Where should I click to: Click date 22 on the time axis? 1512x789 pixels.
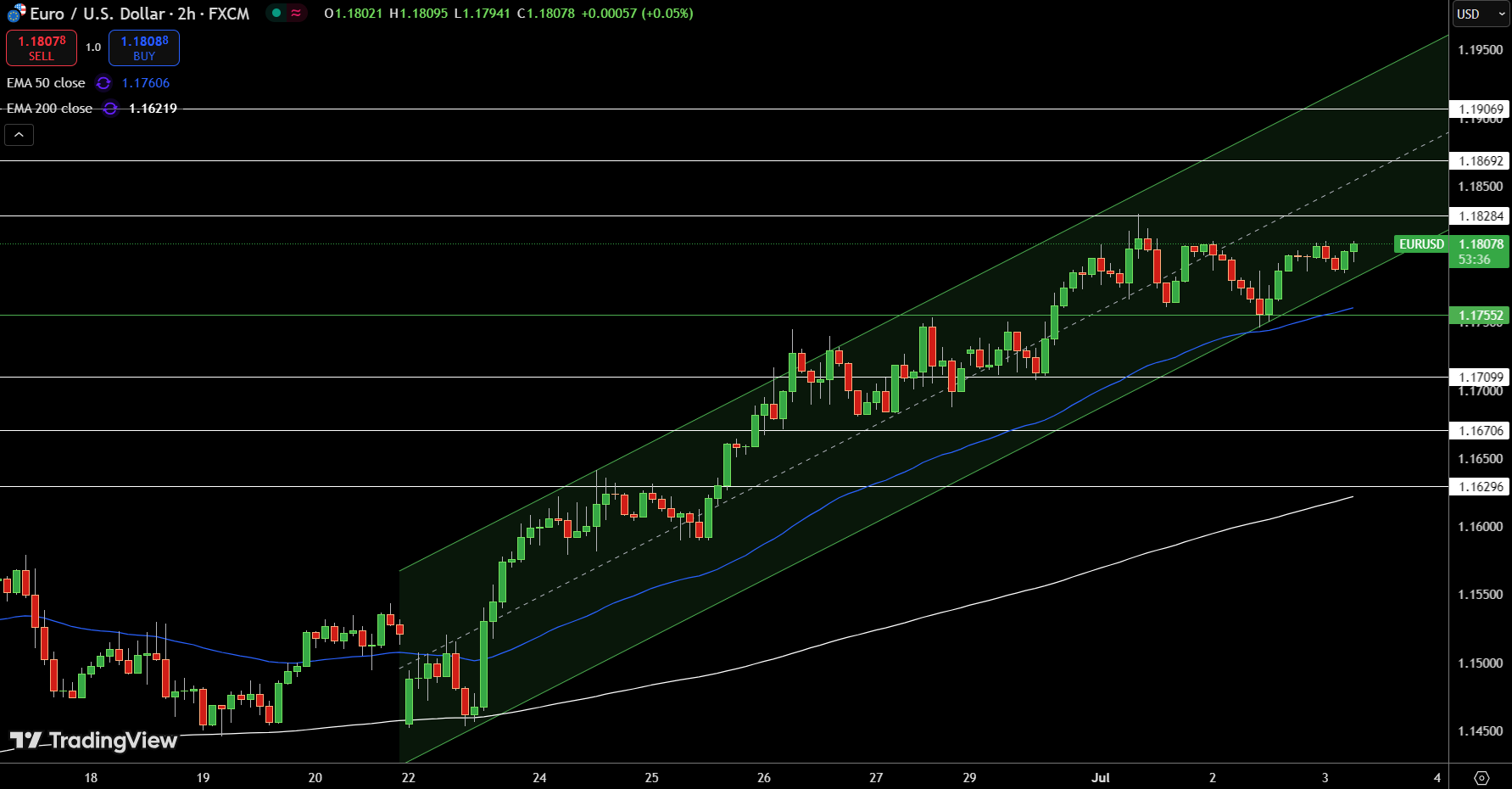(x=409, y=777)
